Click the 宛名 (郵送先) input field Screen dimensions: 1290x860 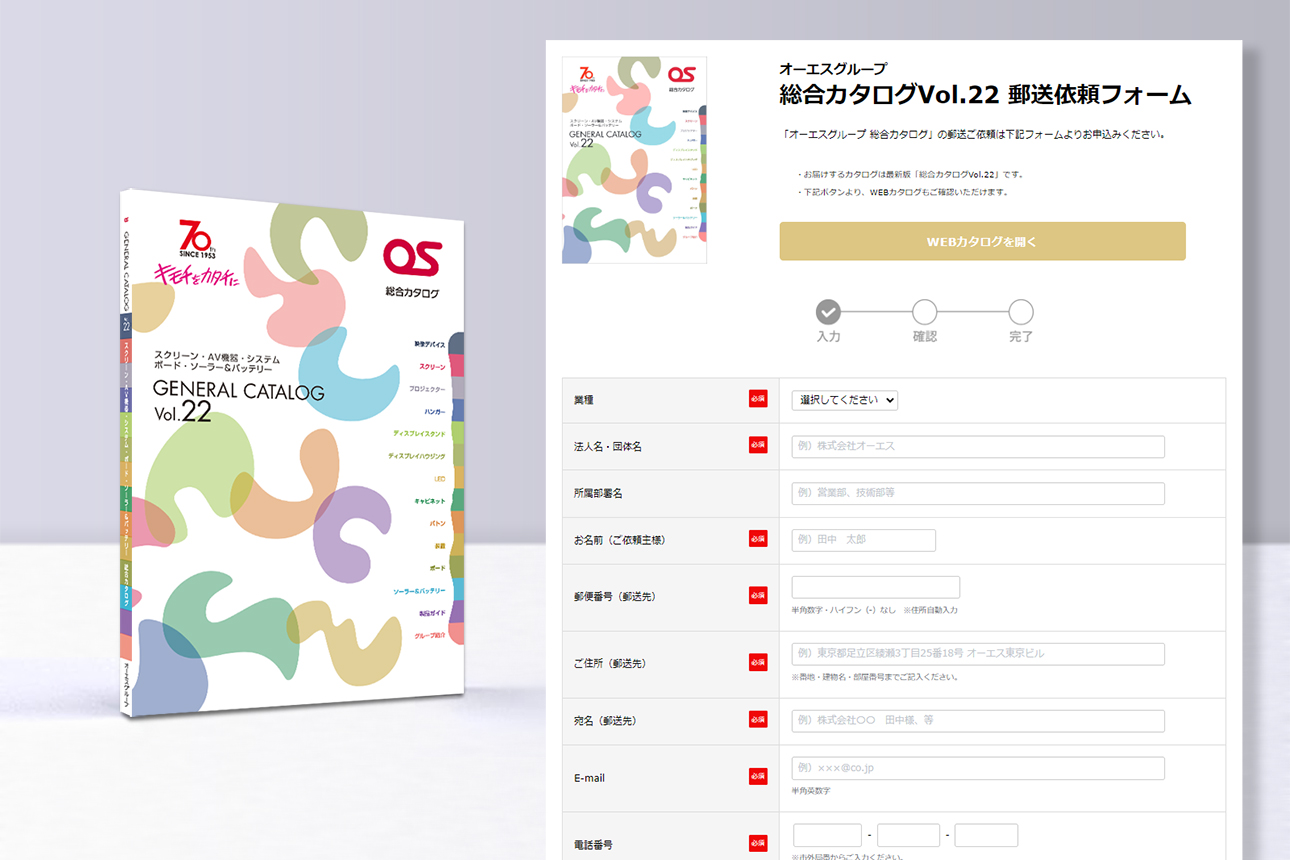click(978, 721)
